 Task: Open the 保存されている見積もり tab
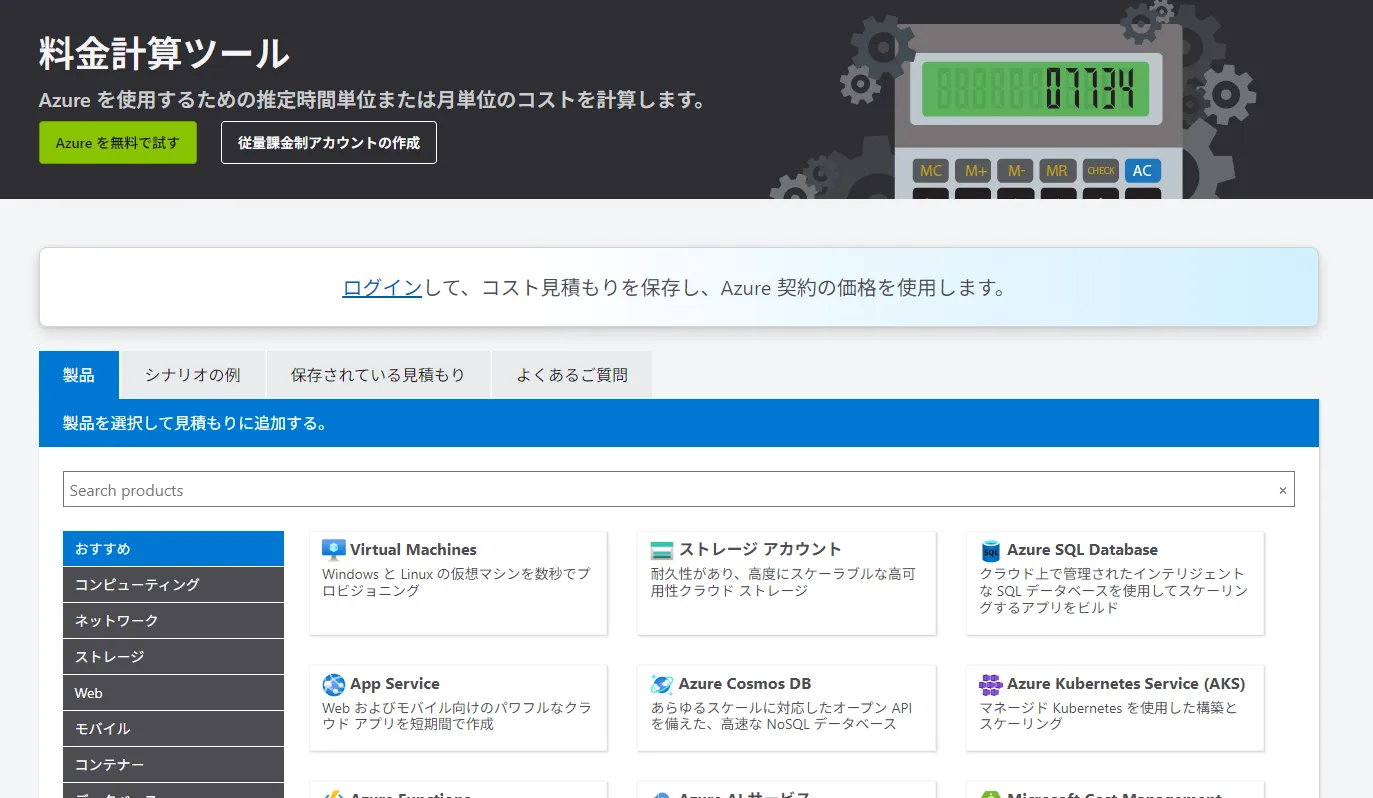pos(378,375)
